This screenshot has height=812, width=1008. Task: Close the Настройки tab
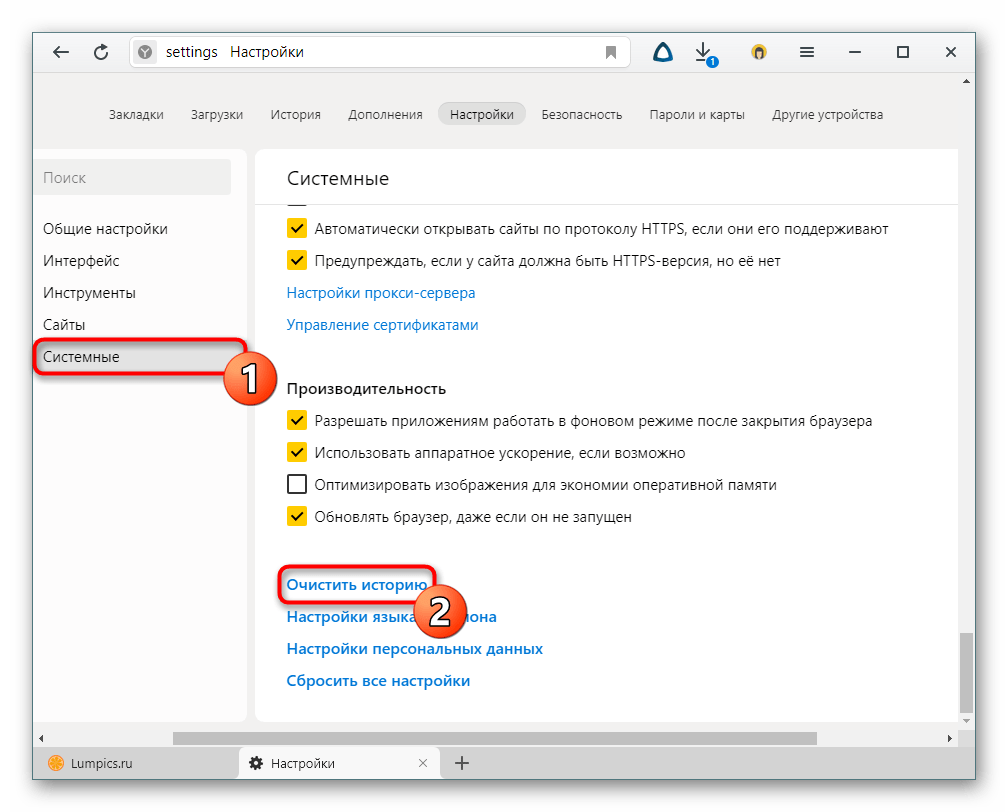coord(424,763)
